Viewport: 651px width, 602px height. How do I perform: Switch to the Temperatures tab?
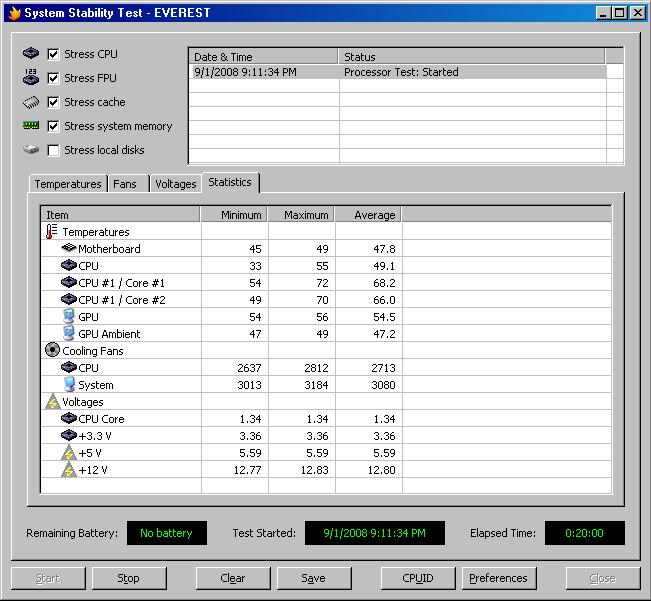click(68, 184)
